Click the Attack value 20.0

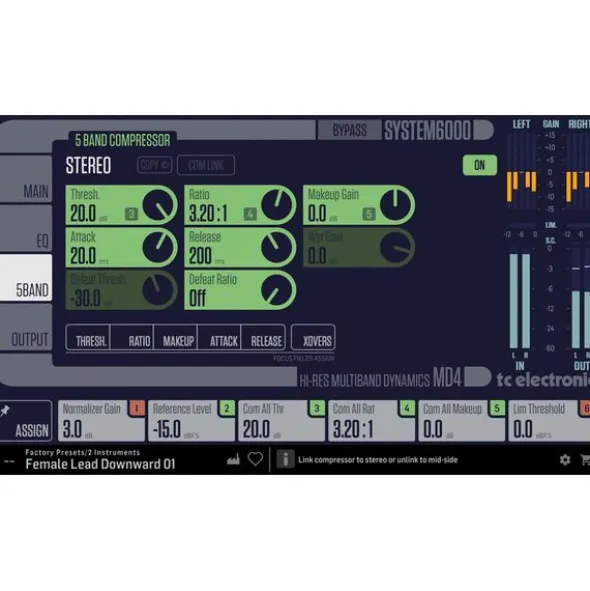point(83,256)
